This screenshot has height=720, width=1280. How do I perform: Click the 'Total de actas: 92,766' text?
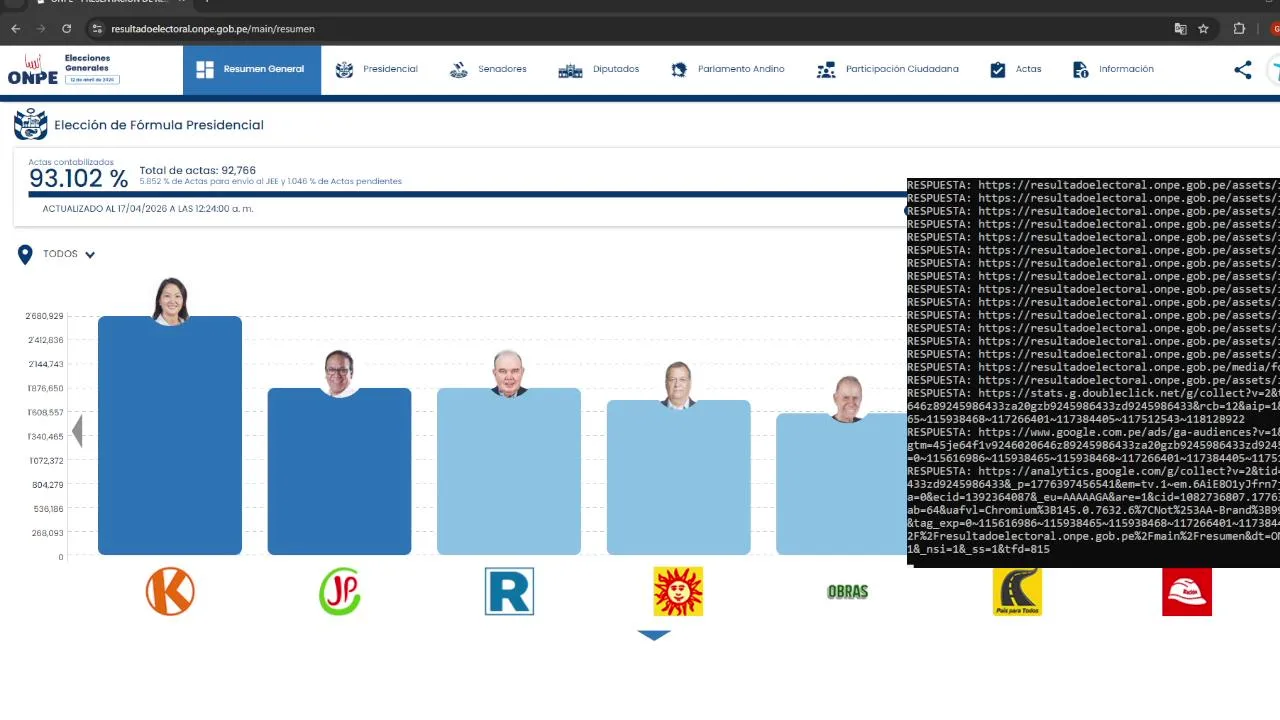click(x=197, y=171)
